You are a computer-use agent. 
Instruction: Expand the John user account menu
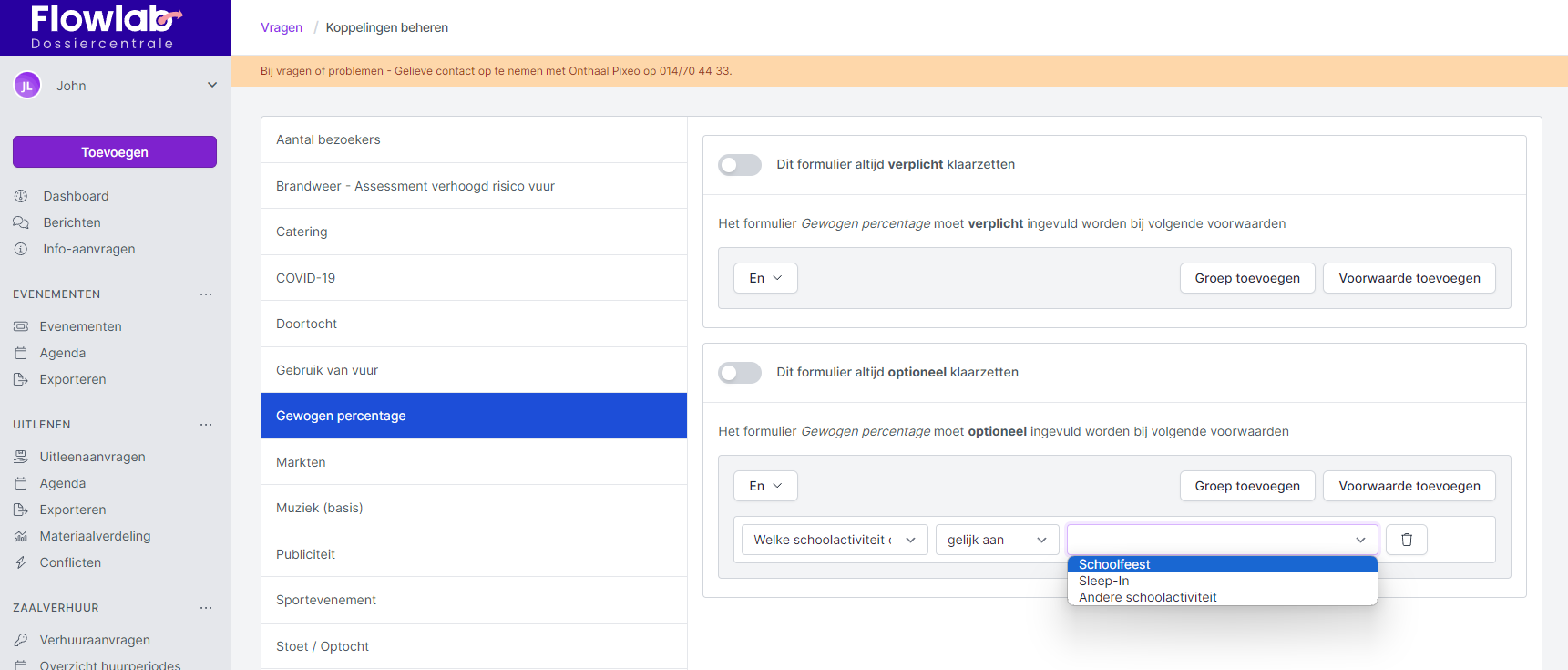[x=211, y=86]
